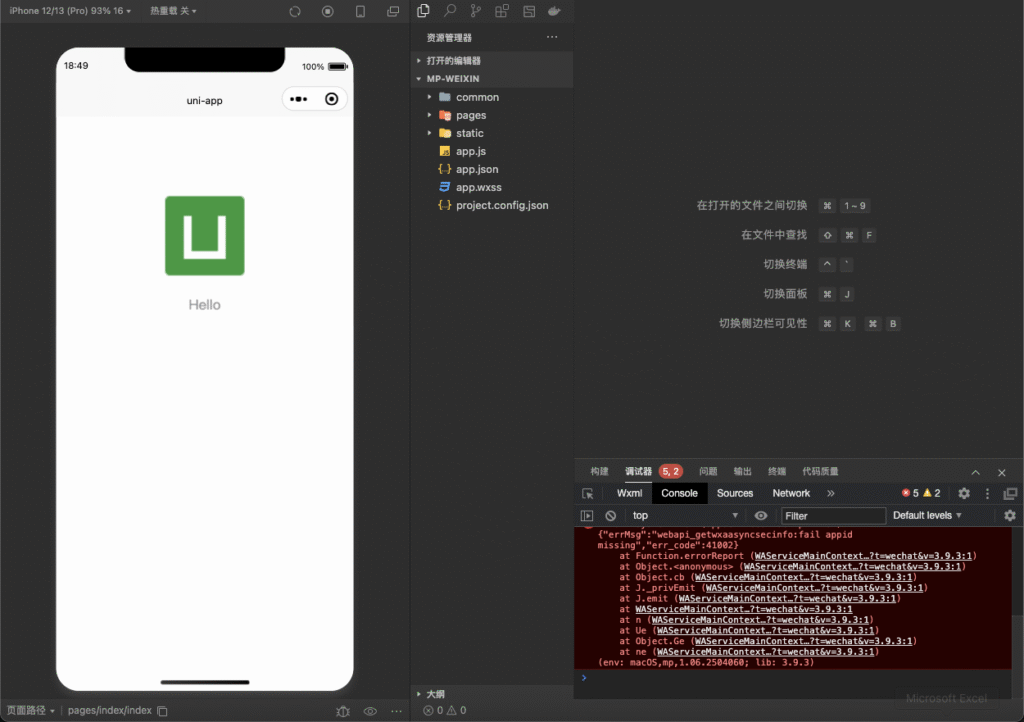The image size is (1024, 722).
Task: Click the Docker whale icon
Action: click(553, 11)
